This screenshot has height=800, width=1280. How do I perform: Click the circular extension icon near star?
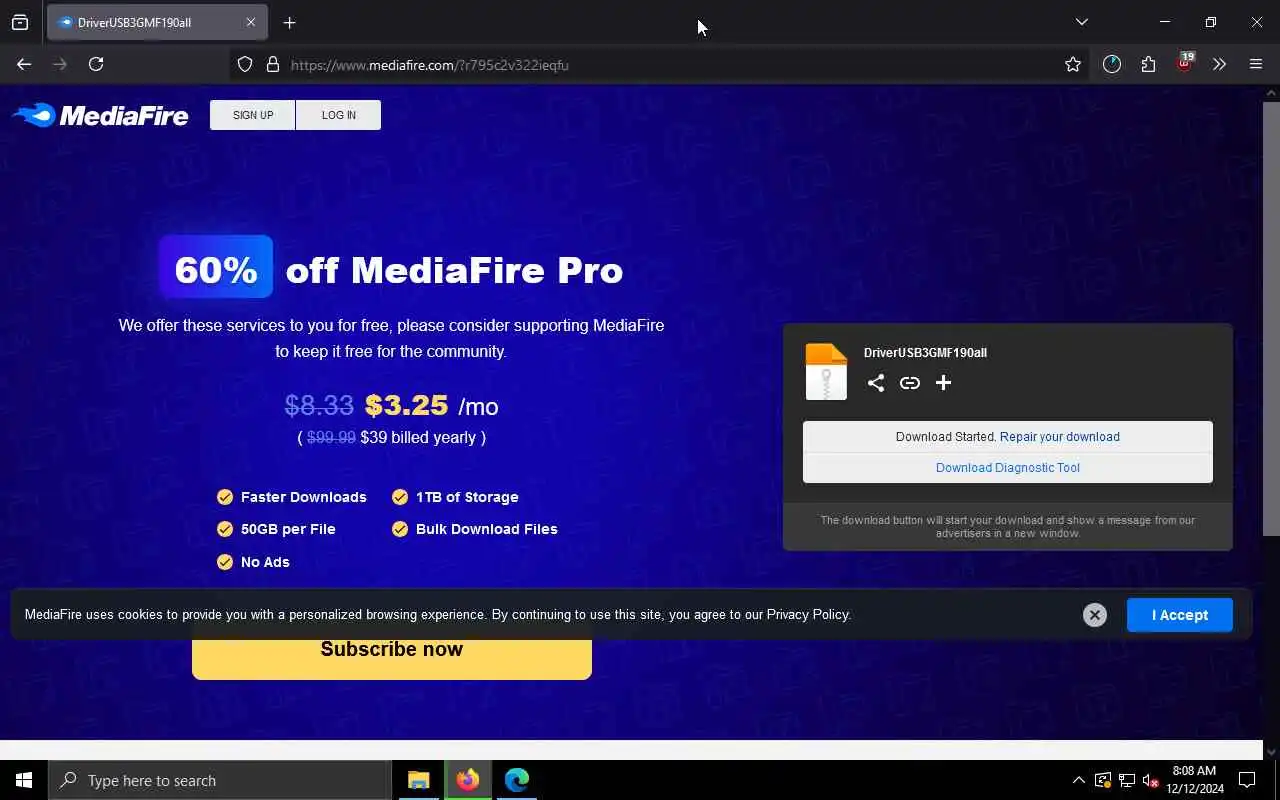(1112, 64)
